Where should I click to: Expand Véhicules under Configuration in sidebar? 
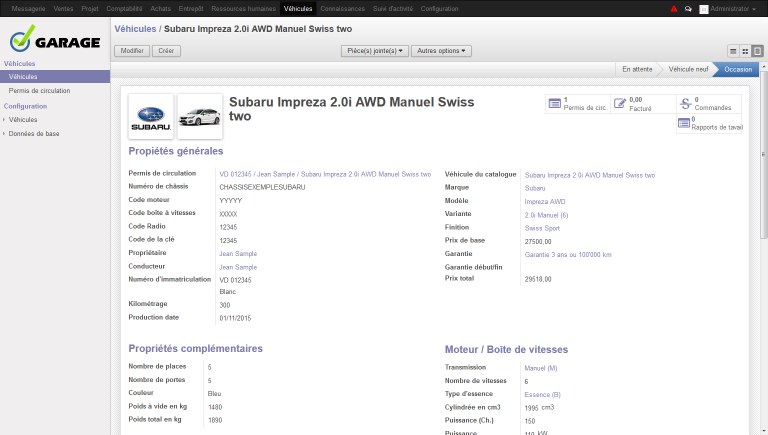[x=23, y=119]
